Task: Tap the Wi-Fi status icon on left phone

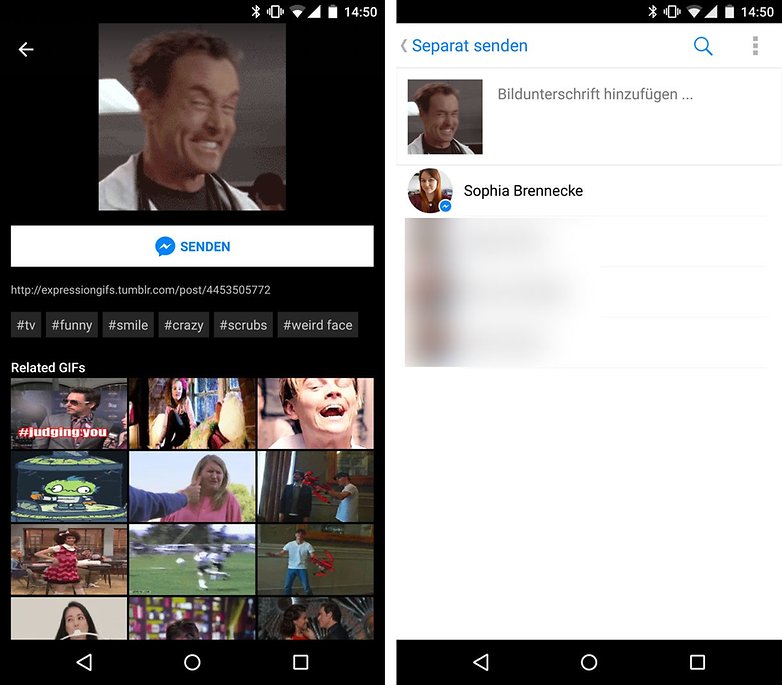Action: coord(297,11)
